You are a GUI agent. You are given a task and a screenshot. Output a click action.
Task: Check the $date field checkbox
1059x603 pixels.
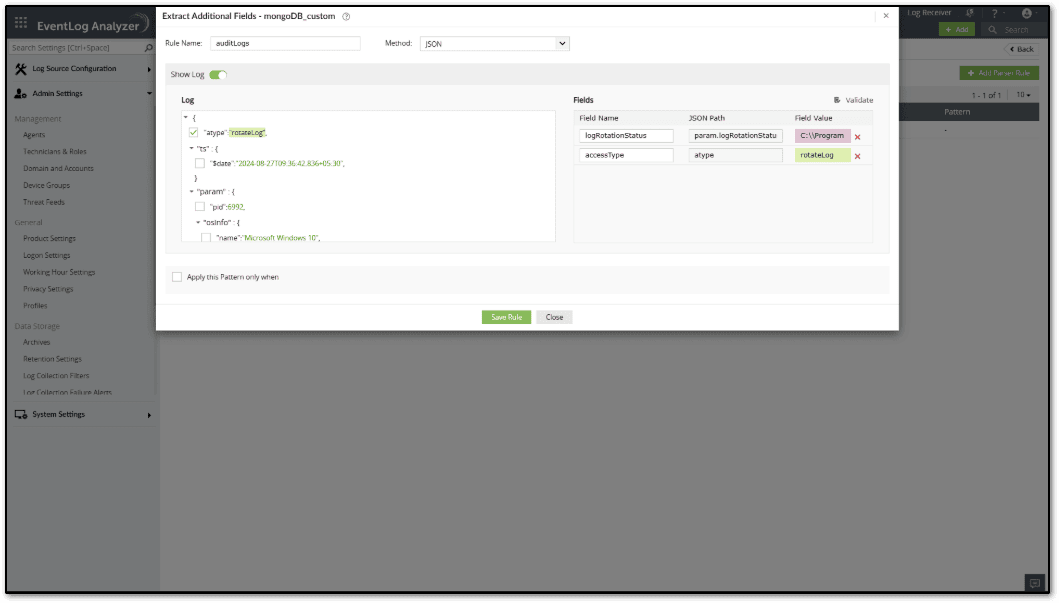point(200,163)
